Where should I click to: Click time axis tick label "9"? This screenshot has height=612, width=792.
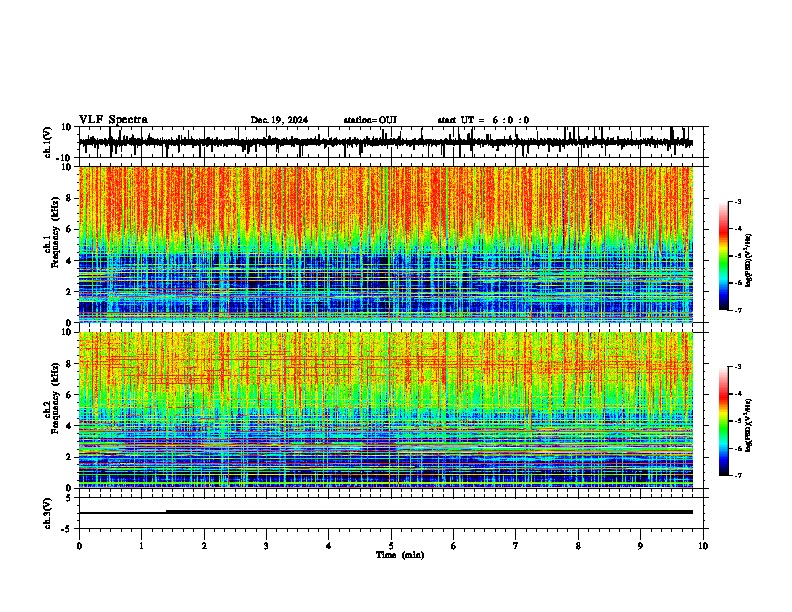coord(640,546)
